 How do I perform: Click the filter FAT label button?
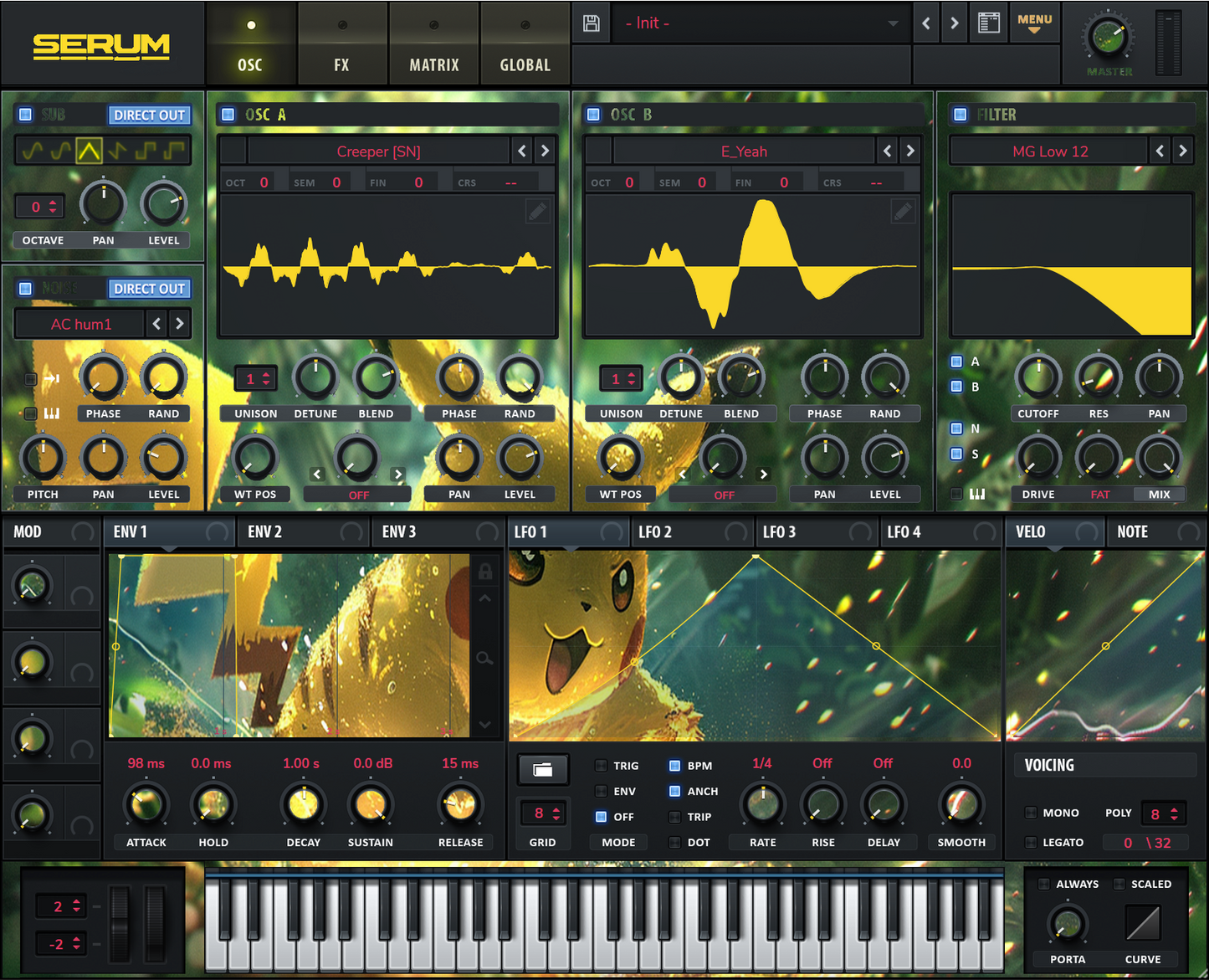coord(1099,495)
